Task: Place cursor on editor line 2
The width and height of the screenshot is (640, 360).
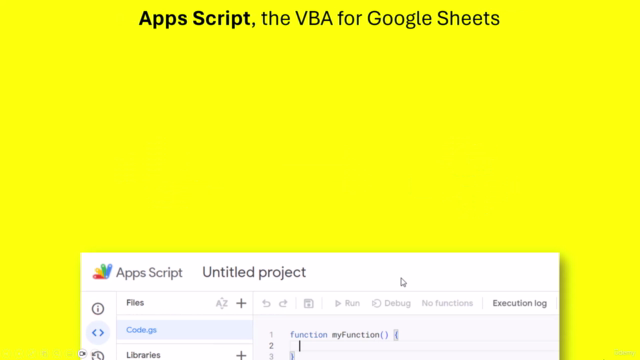Action: pyautogui.click(x=424, y=346)
